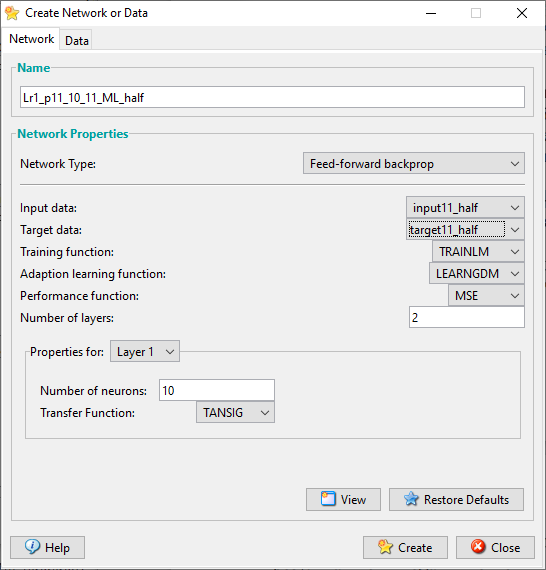
Task: Click the app star icon in the title bar
Action: click(12, 13)
